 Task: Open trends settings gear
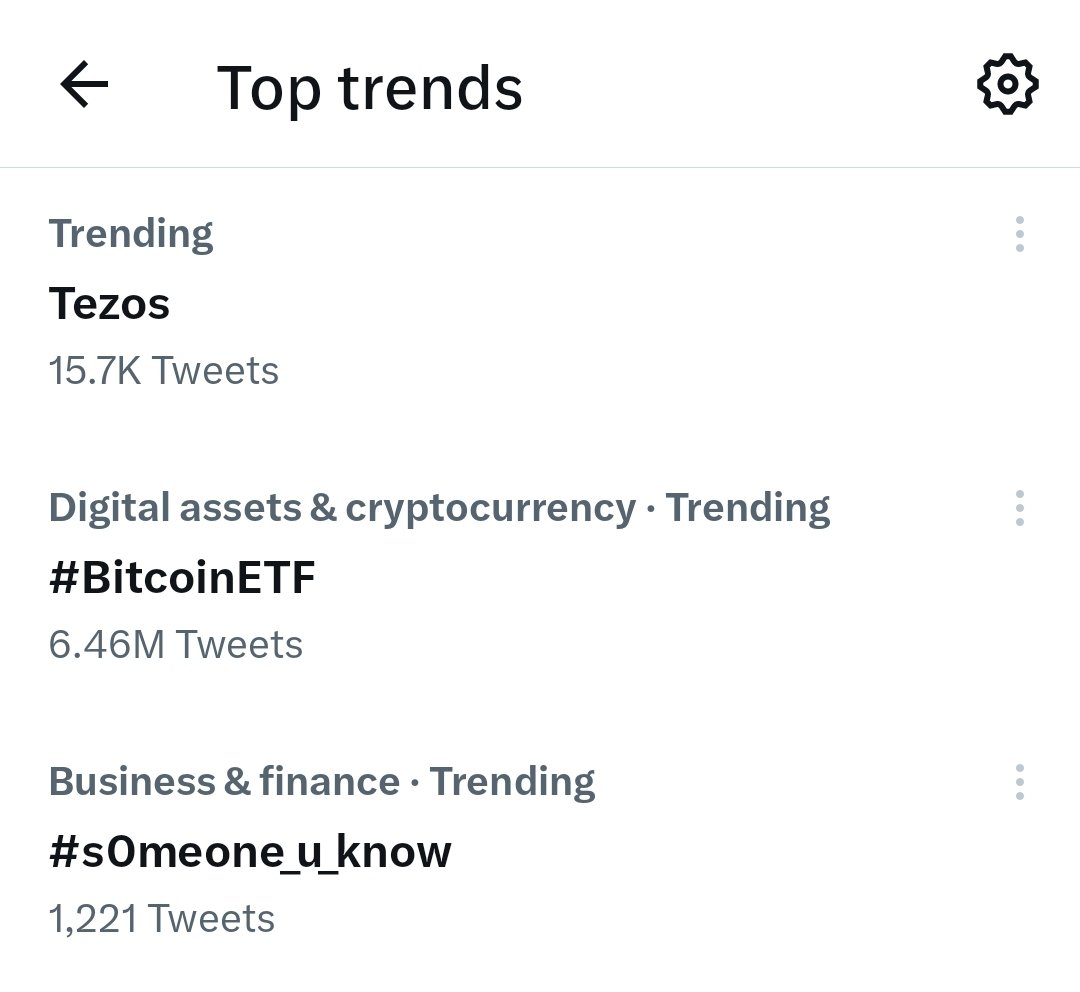tap(1007, 85)
